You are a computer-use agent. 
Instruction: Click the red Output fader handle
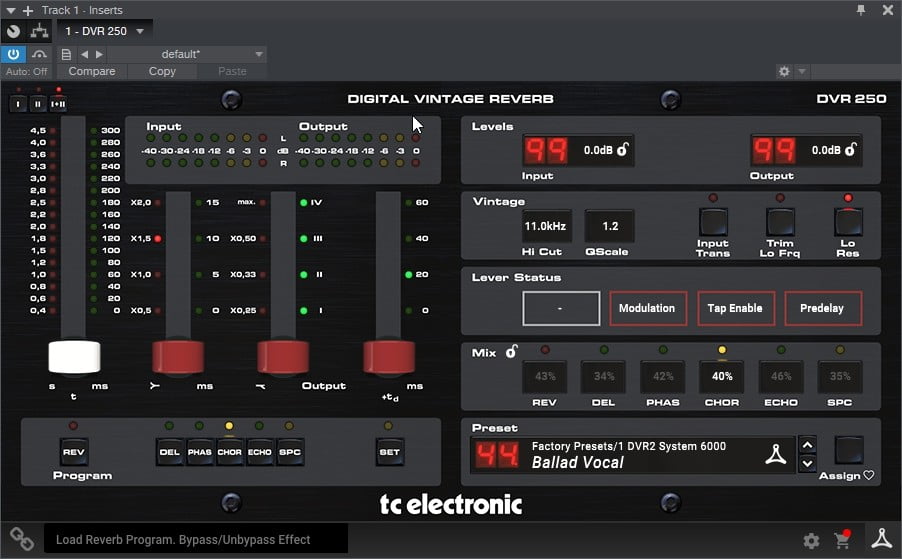[283, 357]
